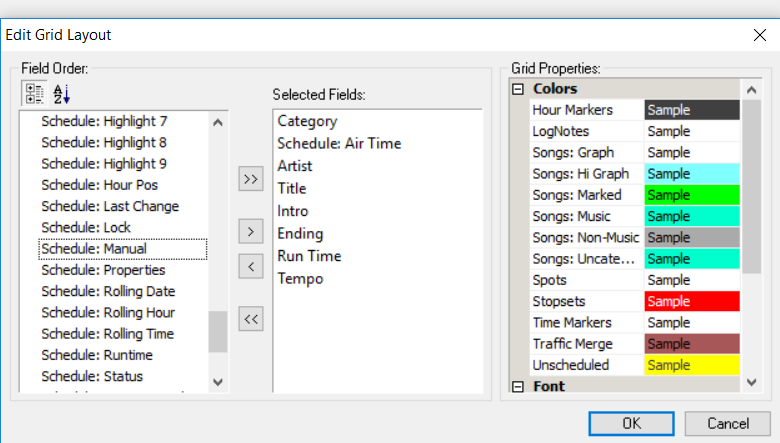The height and width of the screenshot is (443, 780).
Task: Click the add single field (>) button
Action: coord(250,232)
